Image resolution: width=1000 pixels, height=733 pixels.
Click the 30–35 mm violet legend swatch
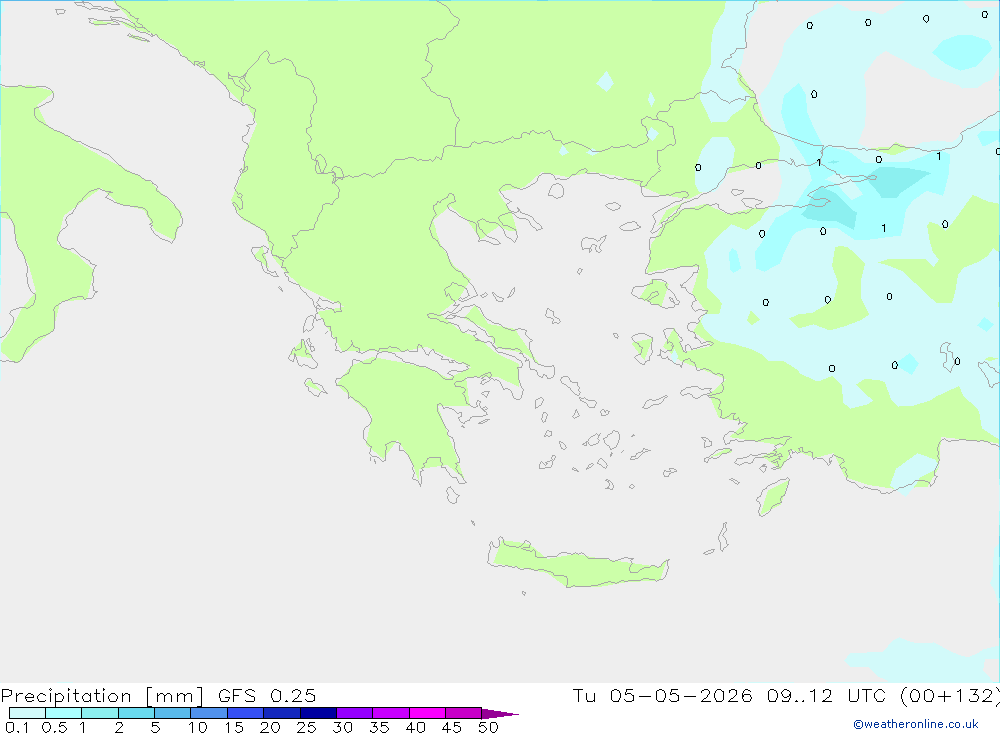point(355,713)
